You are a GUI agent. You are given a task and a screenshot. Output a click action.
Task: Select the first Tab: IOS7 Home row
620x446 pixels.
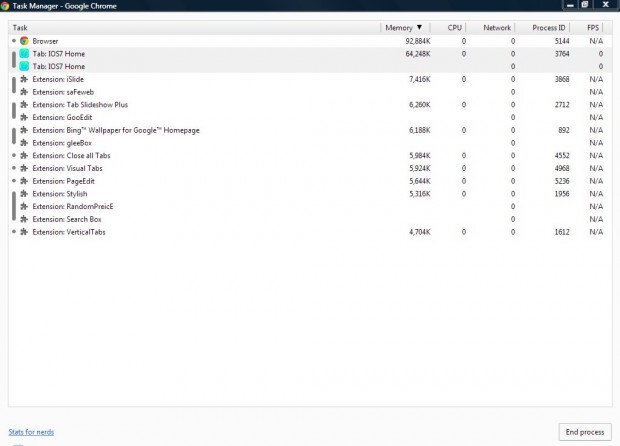(x=310, y=53)
